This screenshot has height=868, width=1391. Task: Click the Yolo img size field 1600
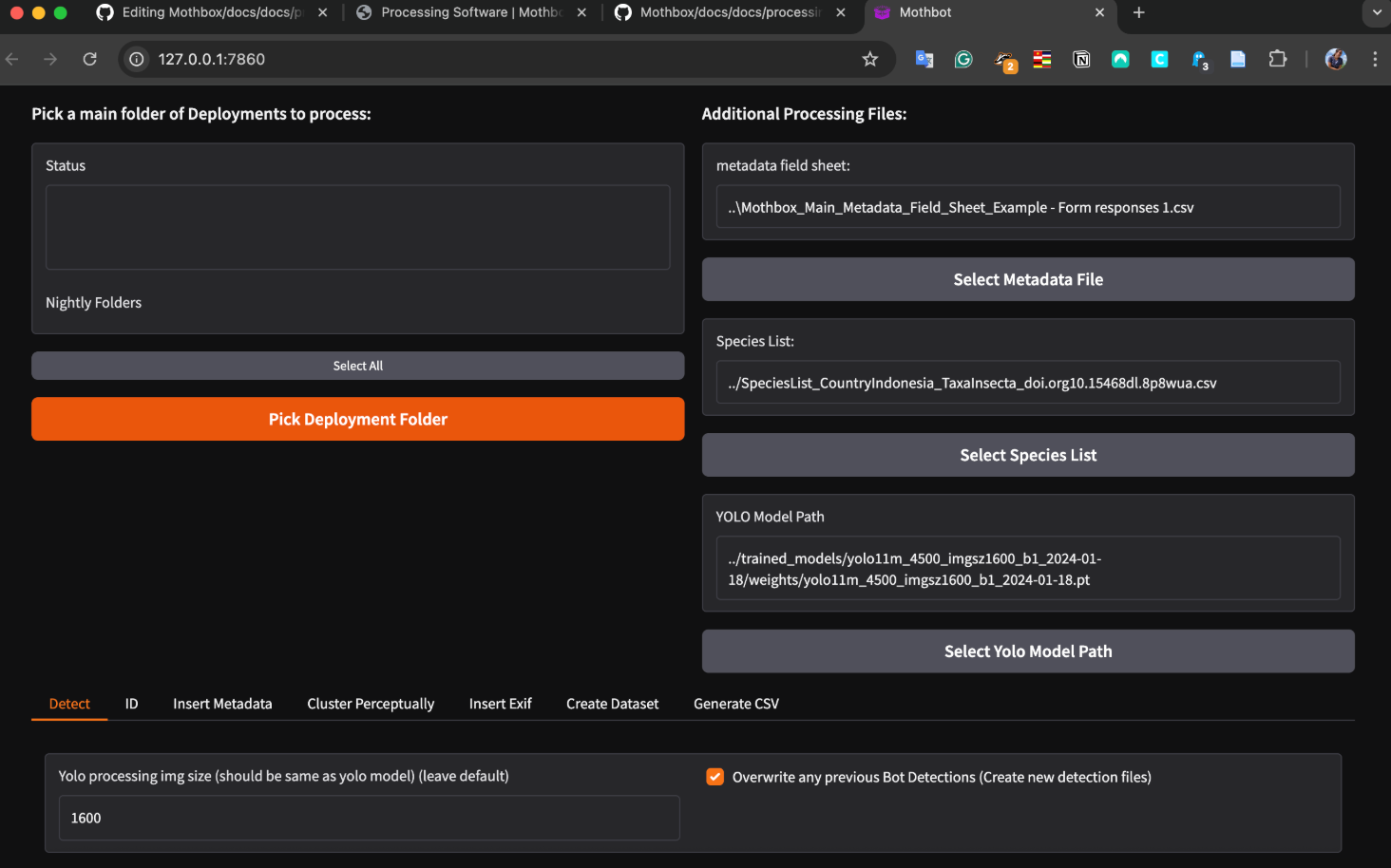(369, 818)
